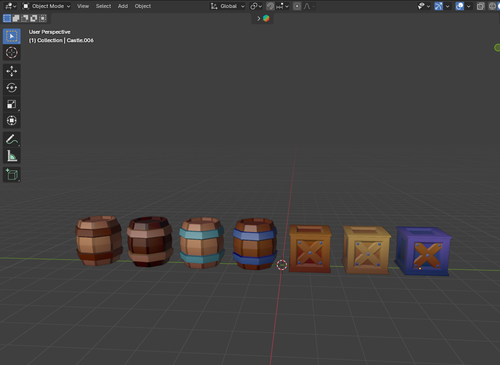
Task: Toggle viewport gizmos visibility
Action: (x=439, y=6)
